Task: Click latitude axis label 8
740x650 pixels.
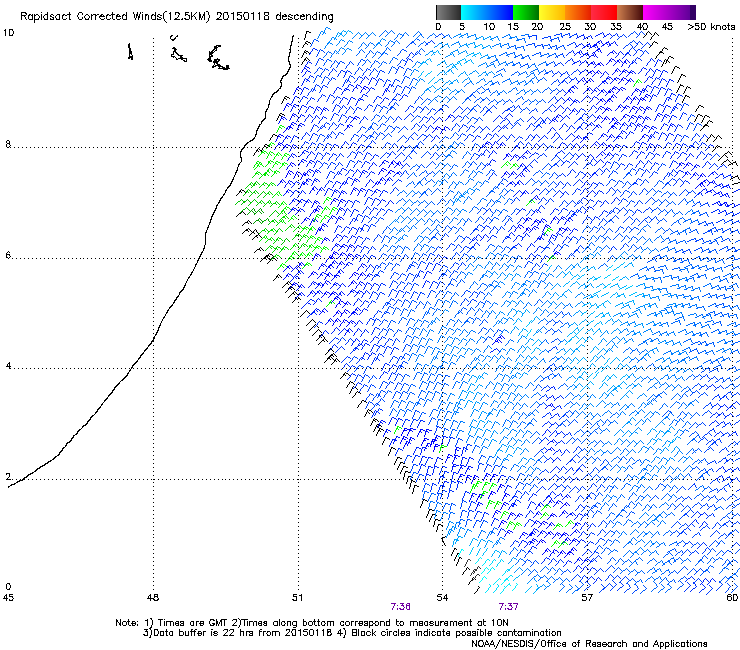Action: (8, 144)
